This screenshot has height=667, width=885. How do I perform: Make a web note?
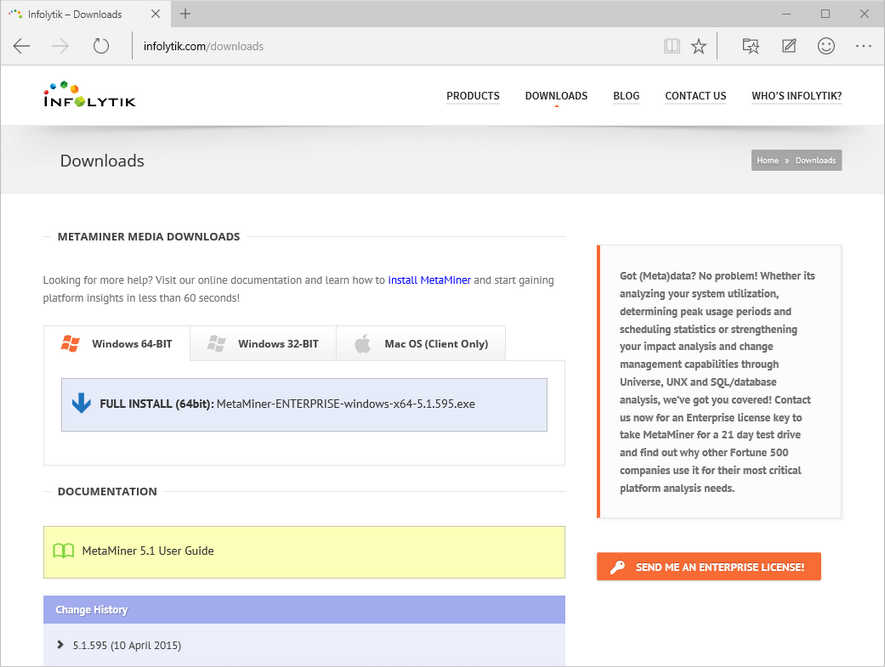pyautogui.click(x=789, y=46)
